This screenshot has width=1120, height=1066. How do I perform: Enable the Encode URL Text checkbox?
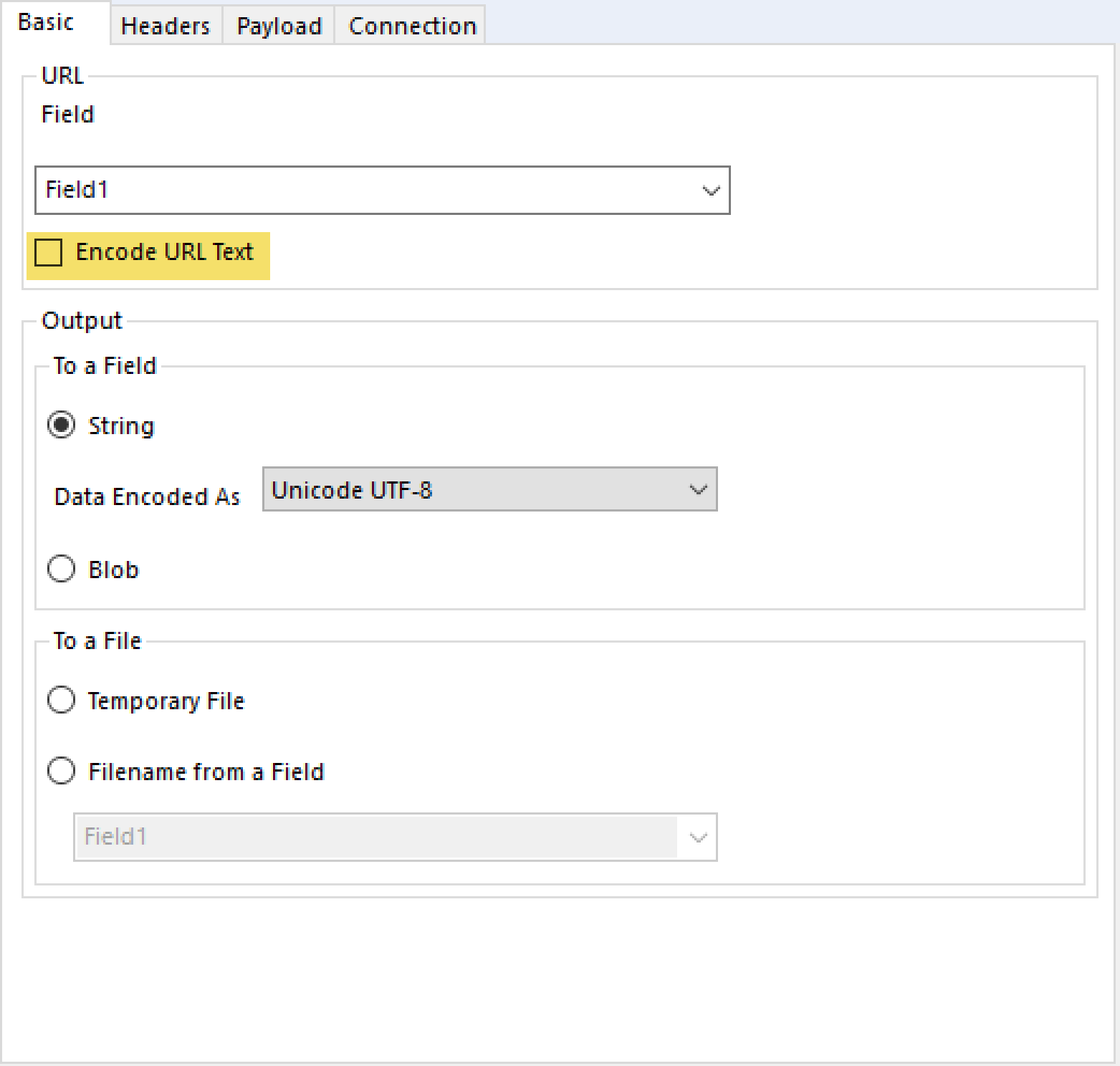click(47, 253)
